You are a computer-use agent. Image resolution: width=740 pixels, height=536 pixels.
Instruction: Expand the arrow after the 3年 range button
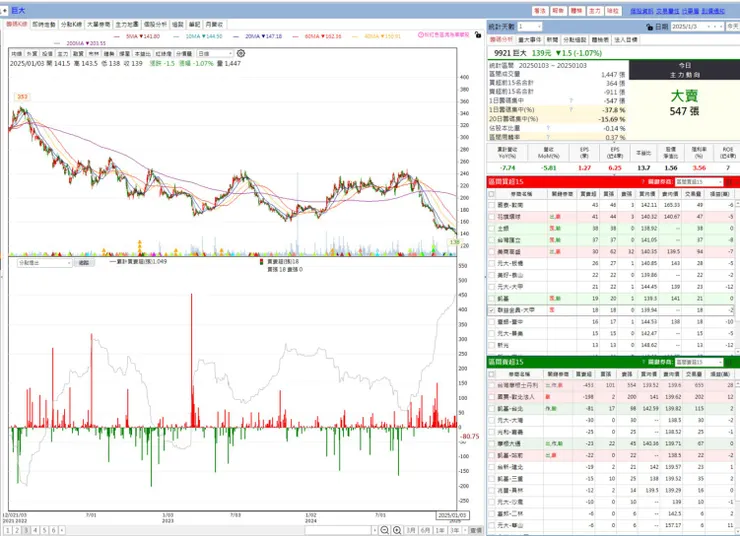tap(465, 530)
